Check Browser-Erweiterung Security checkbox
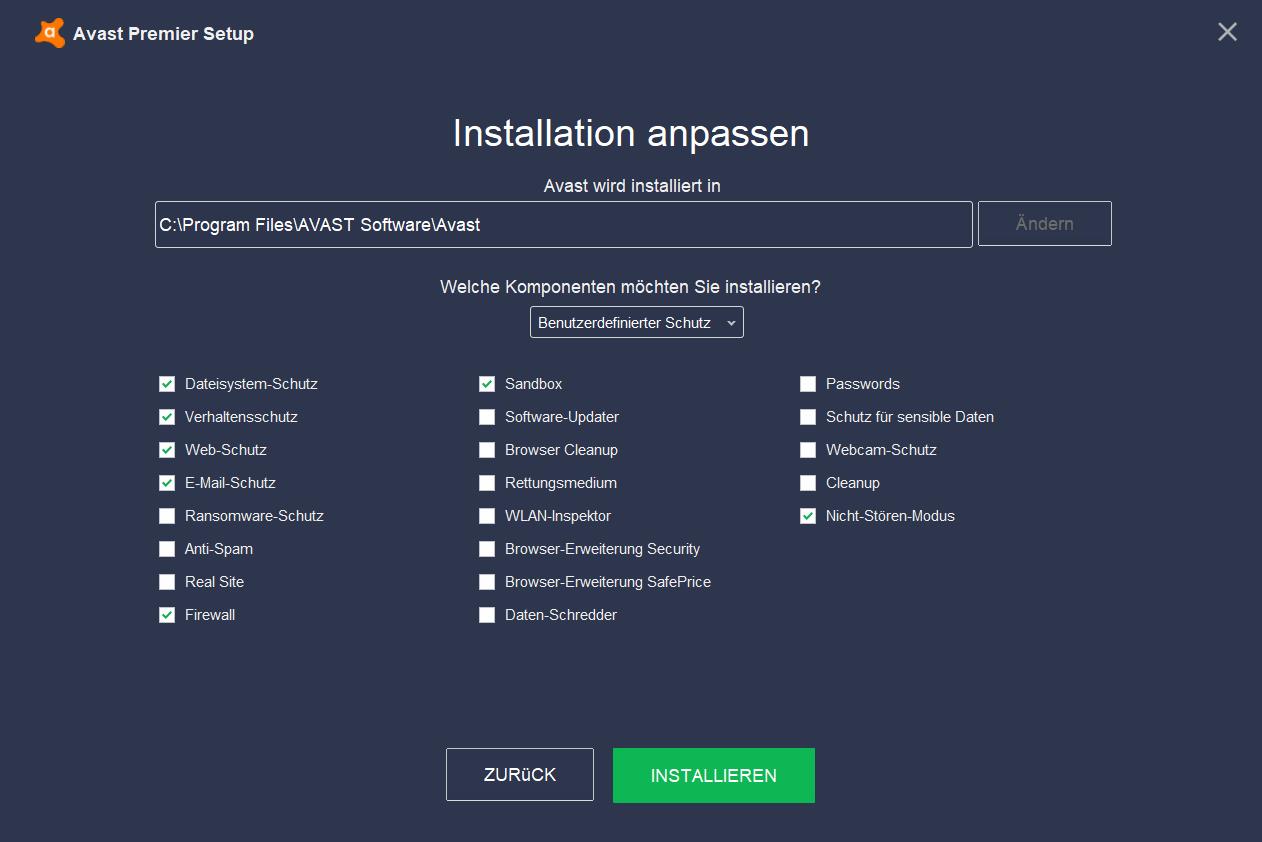This screenshot has height=842, width=1262. pos(487,549)
